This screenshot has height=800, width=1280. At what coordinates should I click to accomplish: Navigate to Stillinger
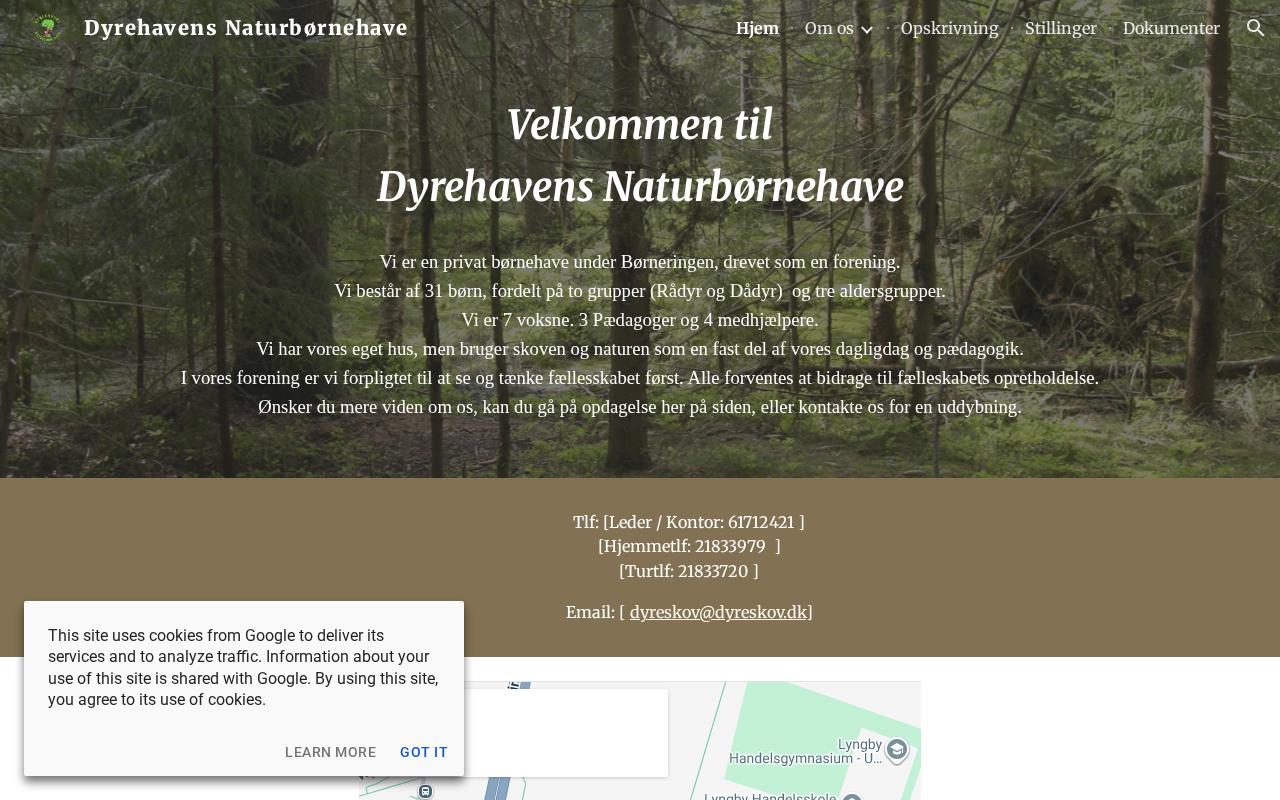(1061, 28)
